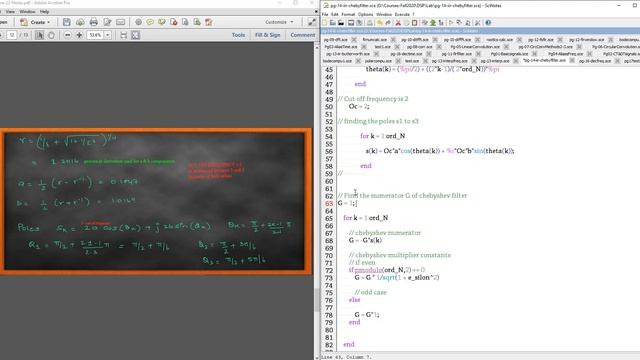
Task: Click the edit document icon in Acrobat
Action: pyautogui.click(x=107, y=22)
